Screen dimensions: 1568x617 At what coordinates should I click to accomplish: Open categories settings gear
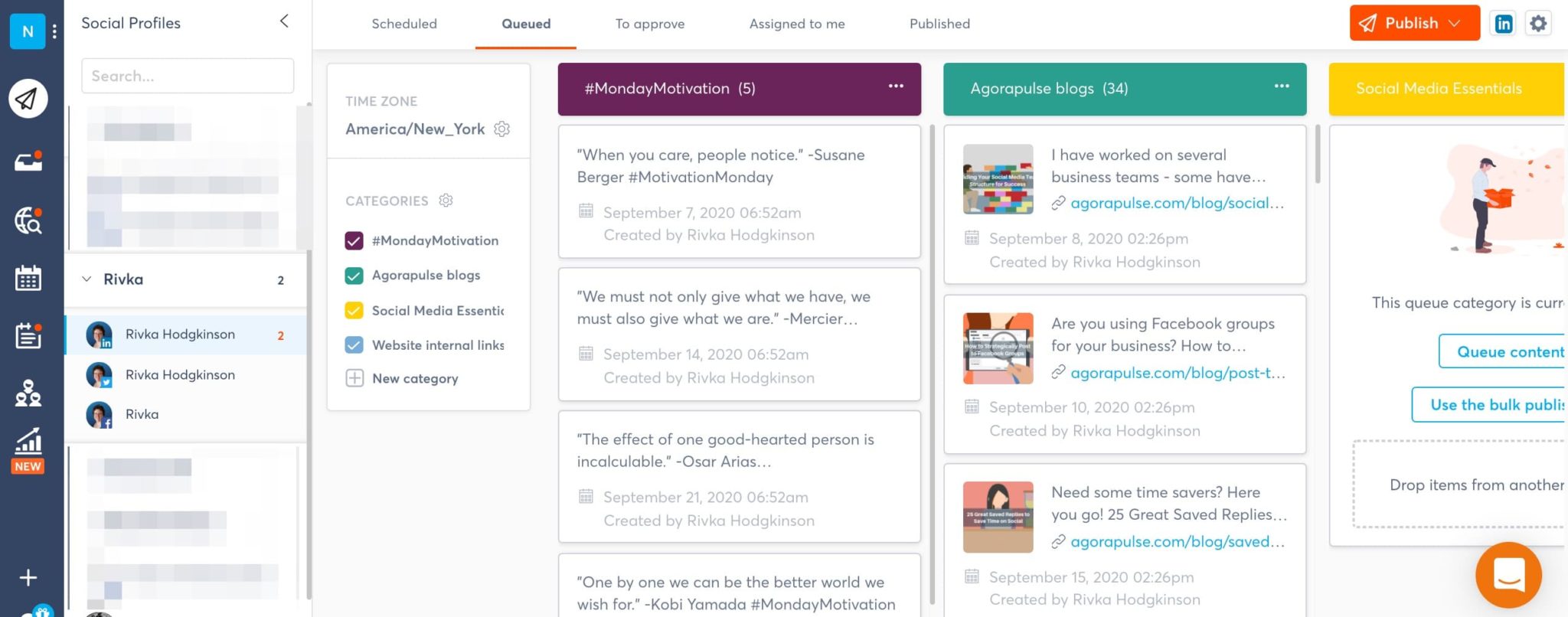[x=446, y=201]
